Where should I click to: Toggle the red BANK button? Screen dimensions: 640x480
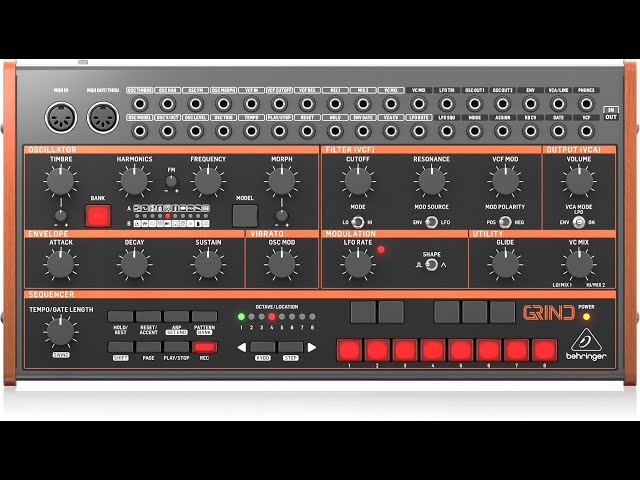tap(98, 216)
